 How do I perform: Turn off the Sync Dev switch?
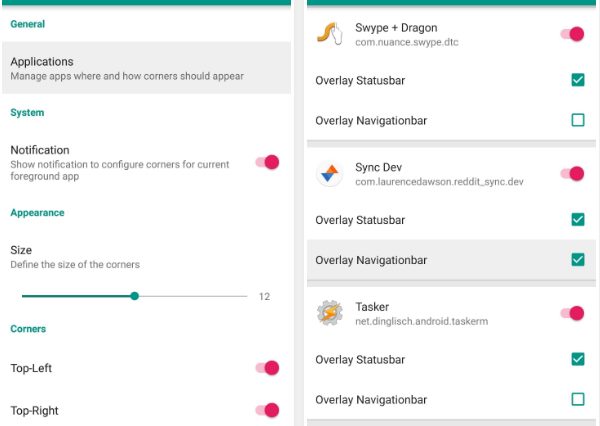pyautogui.click(x=572, y=174)
